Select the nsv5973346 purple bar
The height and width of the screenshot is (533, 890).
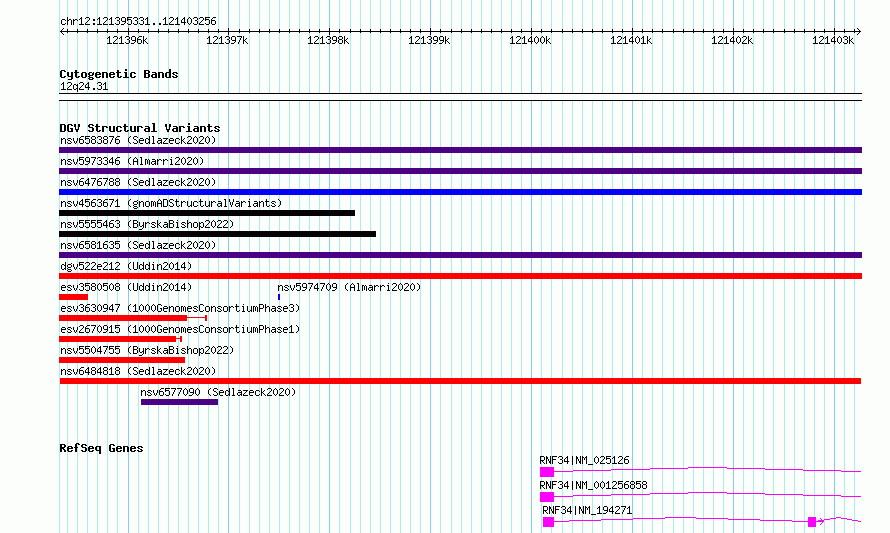(460, 171)
